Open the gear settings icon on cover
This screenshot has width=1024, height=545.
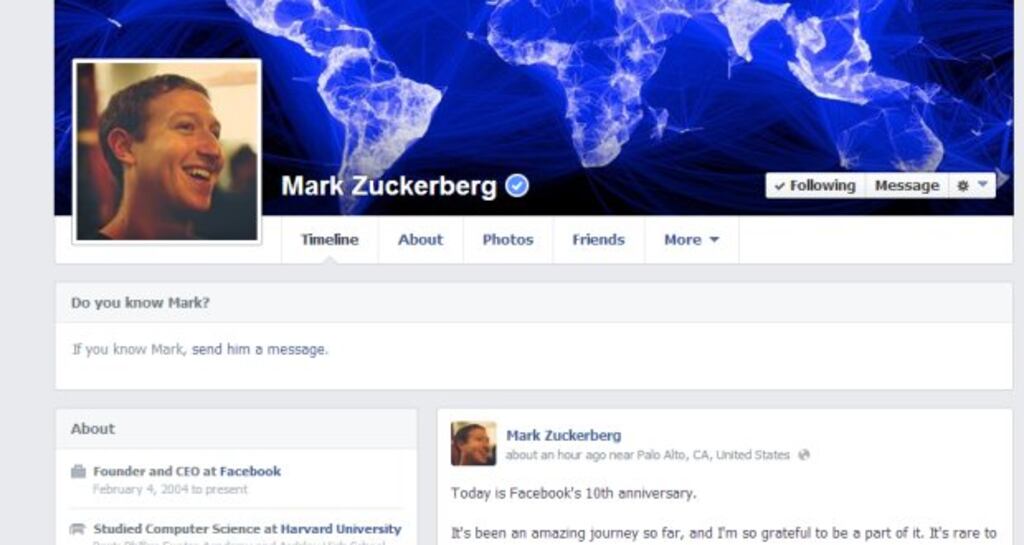pyautogui.click(x=963, y=186)
